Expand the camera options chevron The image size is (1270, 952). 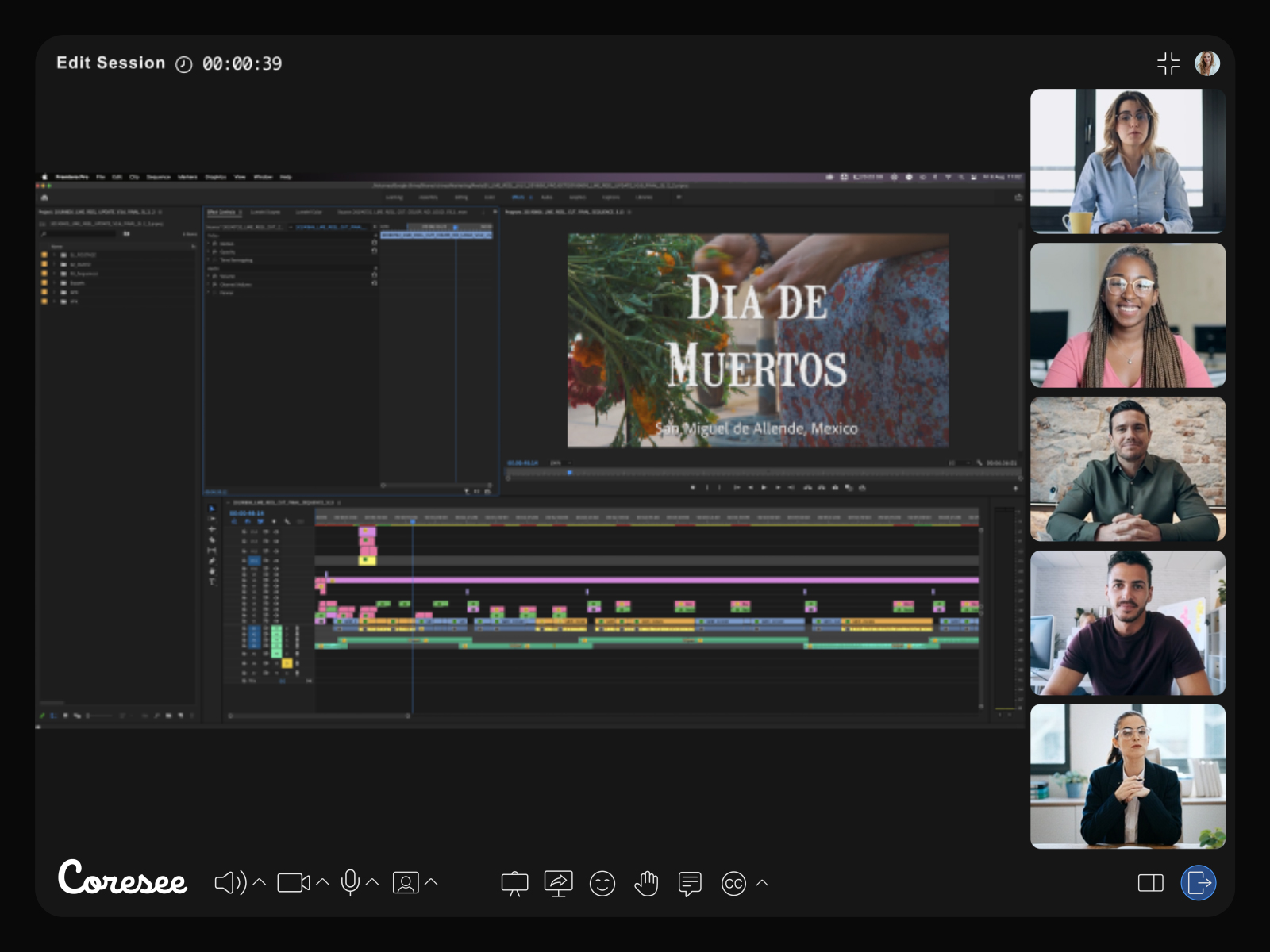pyautogui.click(x=322, y=882)
